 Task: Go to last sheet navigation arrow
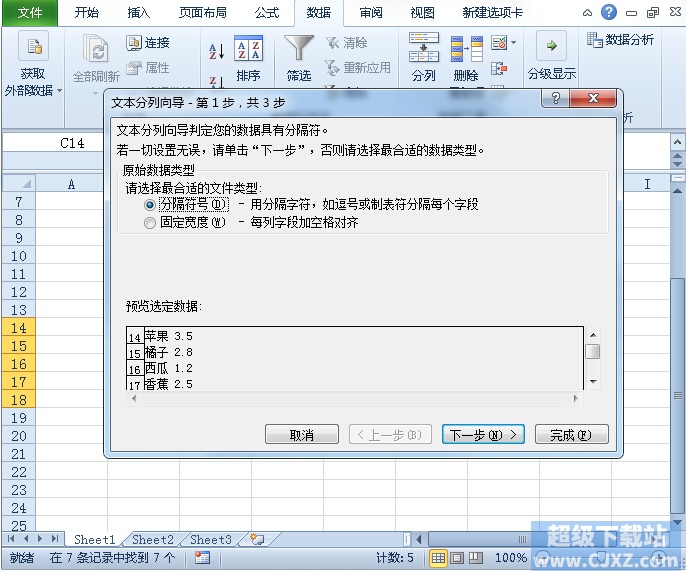point(55,538)
